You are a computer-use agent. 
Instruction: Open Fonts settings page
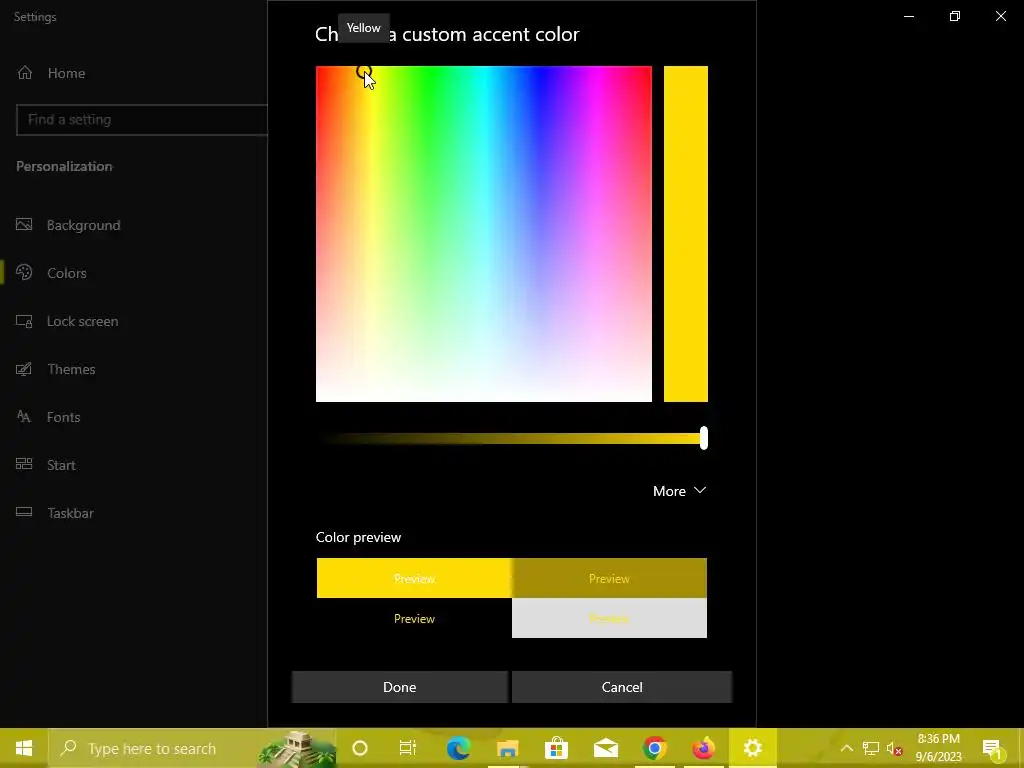(63, 417)
